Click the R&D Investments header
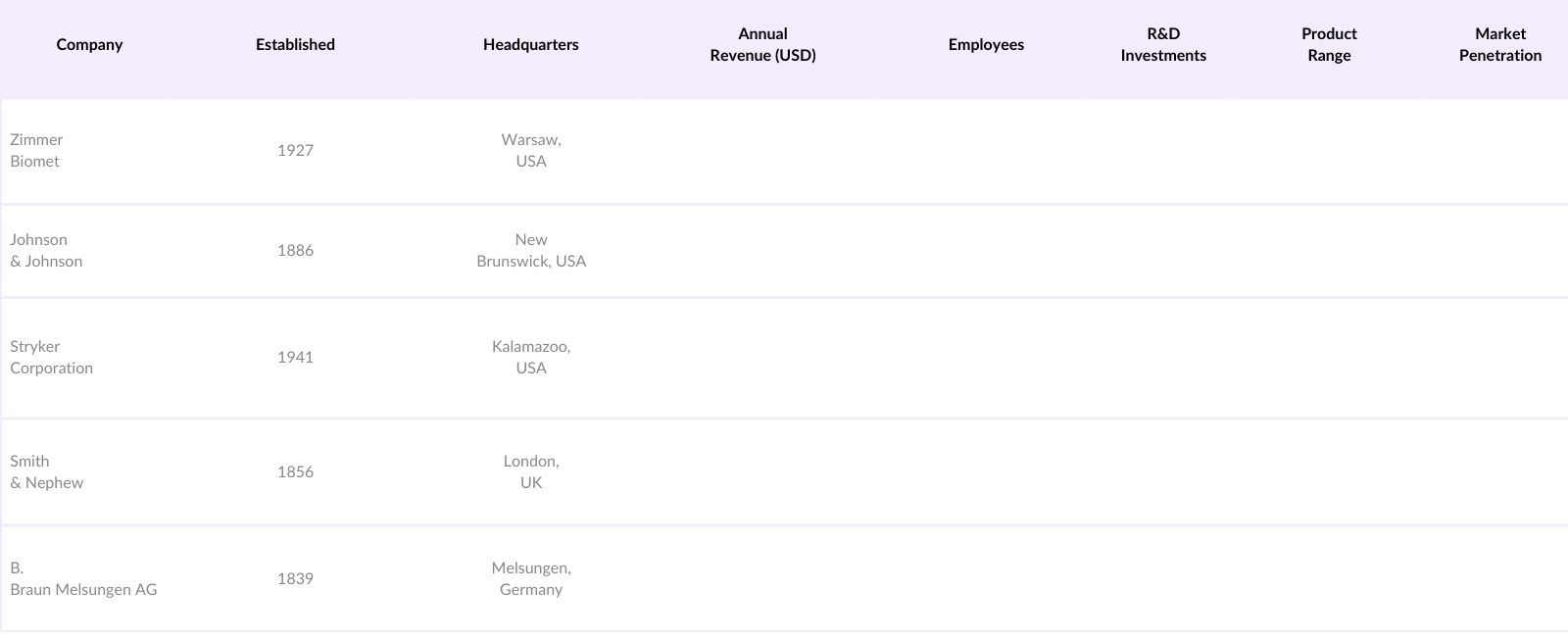This screenshot has width=1568, height=640. coord(1163,45)
